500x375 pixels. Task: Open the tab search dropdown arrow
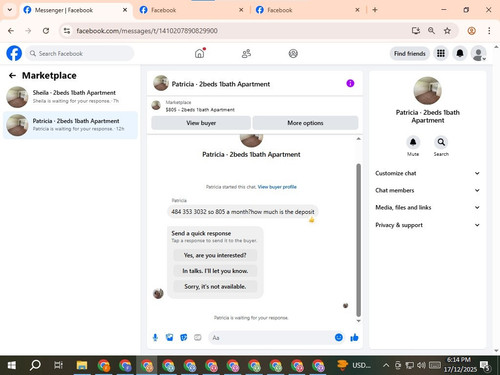(x=10, y=10)
